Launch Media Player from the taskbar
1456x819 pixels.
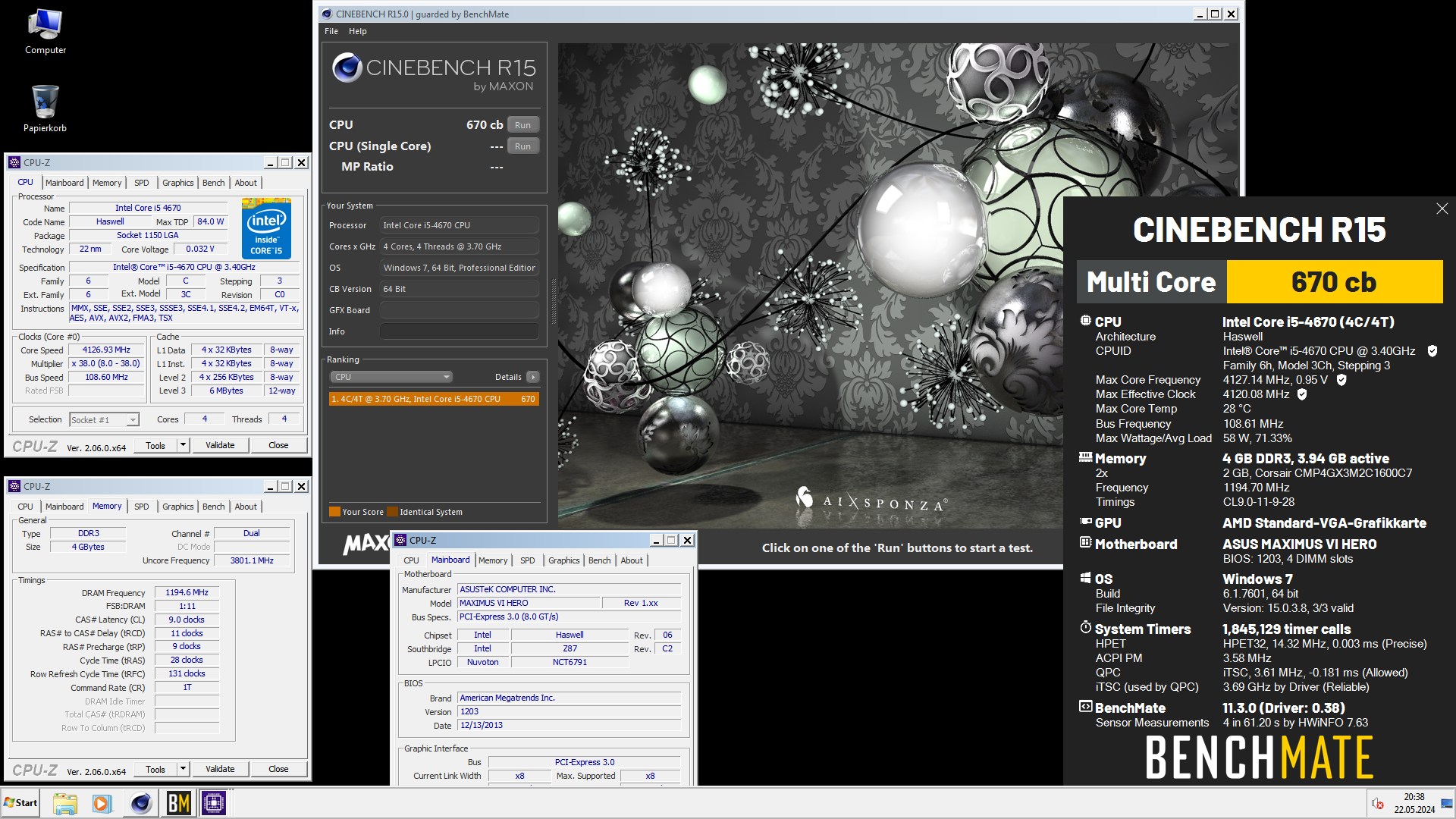pyautogui.click(x=102, y=803)
